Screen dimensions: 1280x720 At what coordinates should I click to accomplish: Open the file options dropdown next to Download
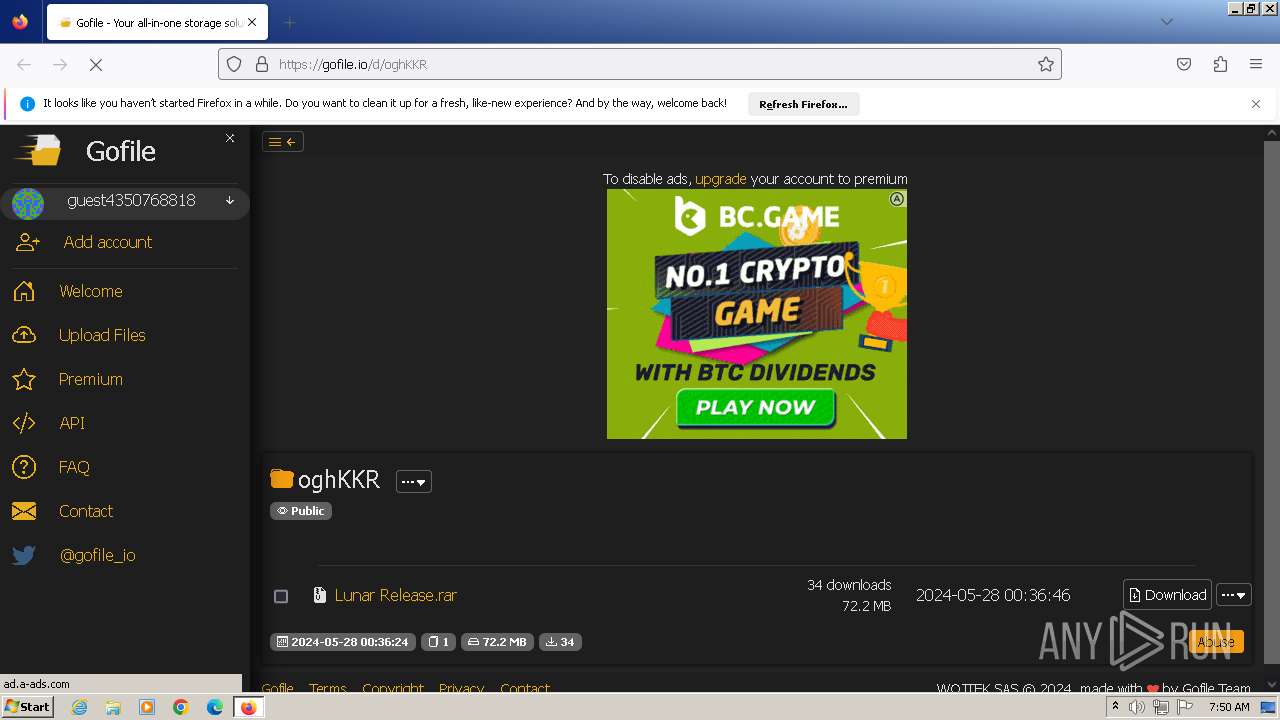coord(1234,595)
